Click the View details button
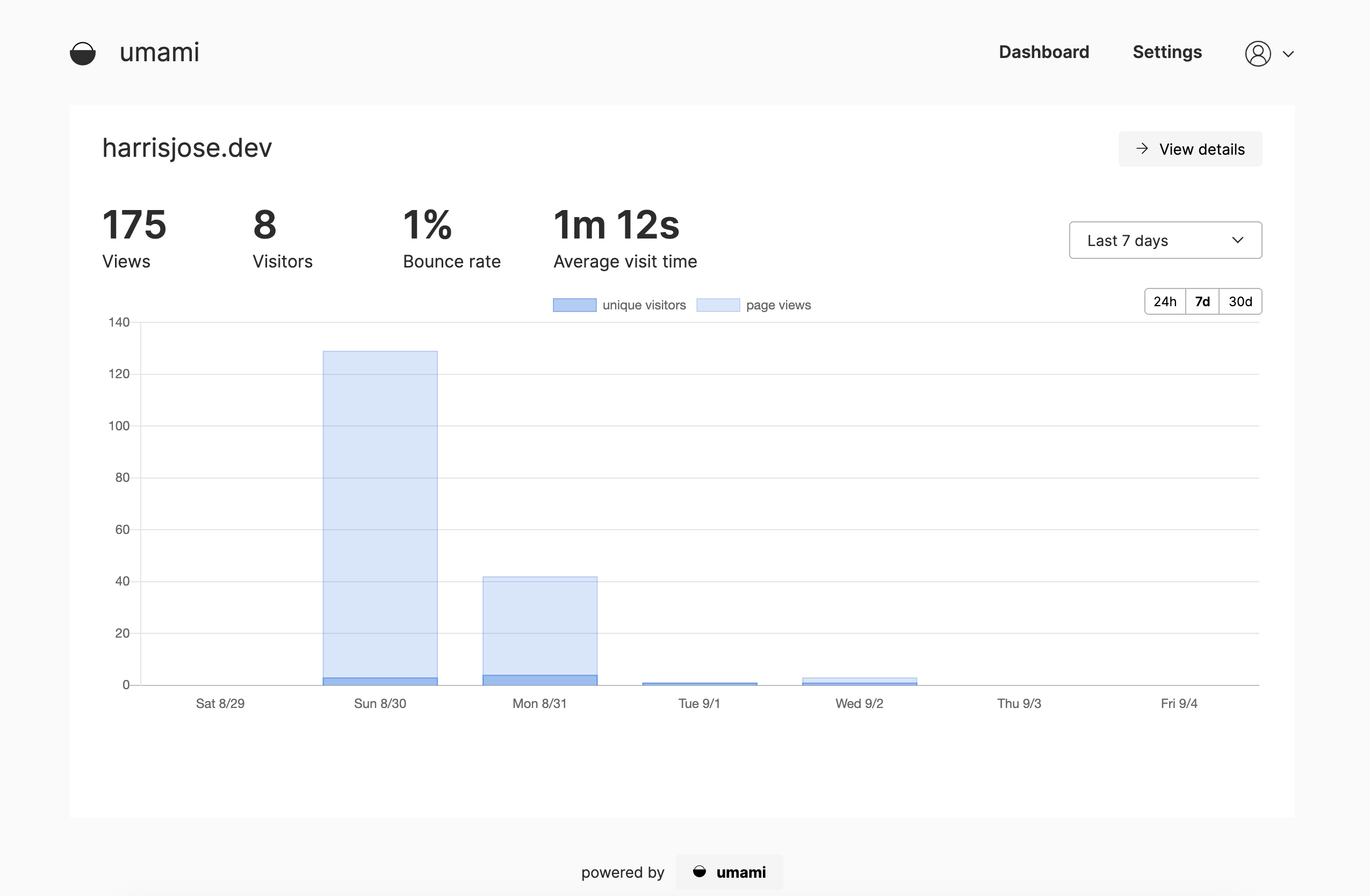 (1190, 149)
